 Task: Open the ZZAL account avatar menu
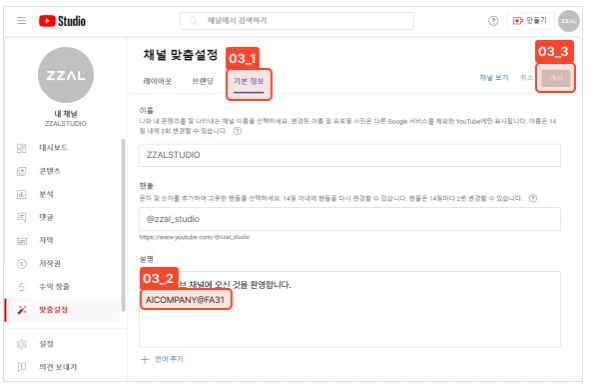569,21
